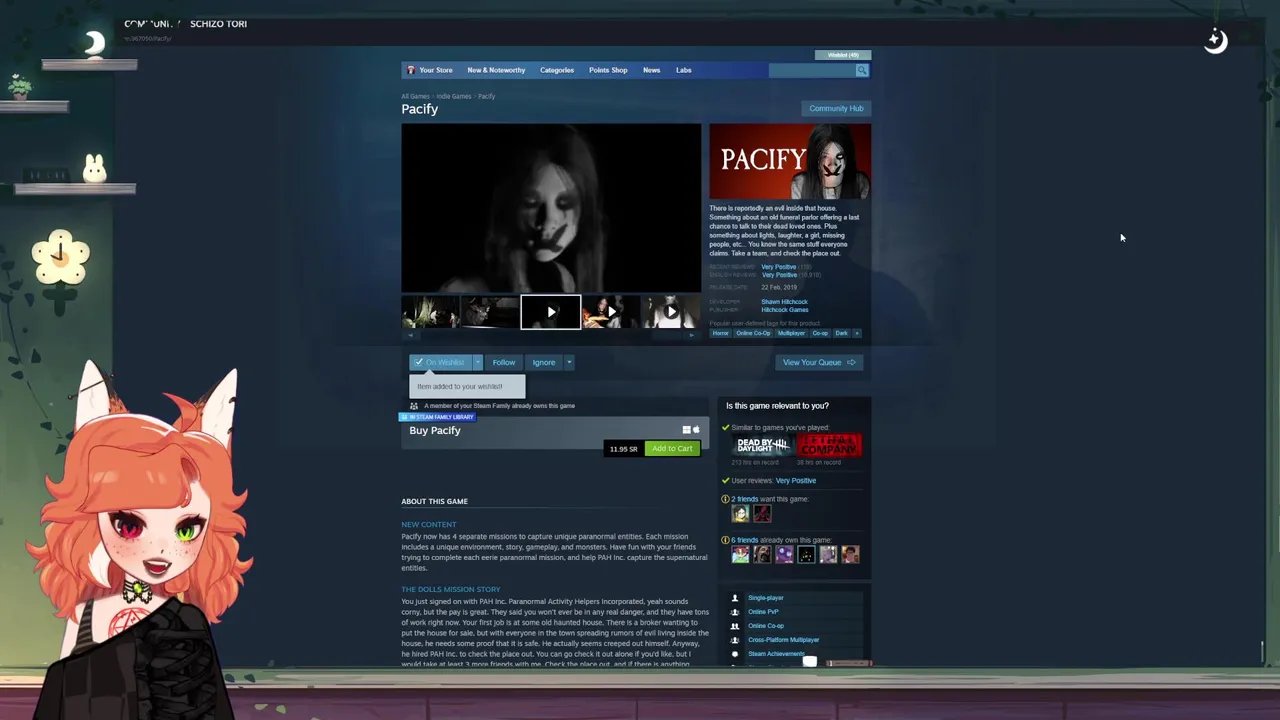1280x720 pixels.
Task: Click the View Your Queue button
Action: (x=819, y=362)
